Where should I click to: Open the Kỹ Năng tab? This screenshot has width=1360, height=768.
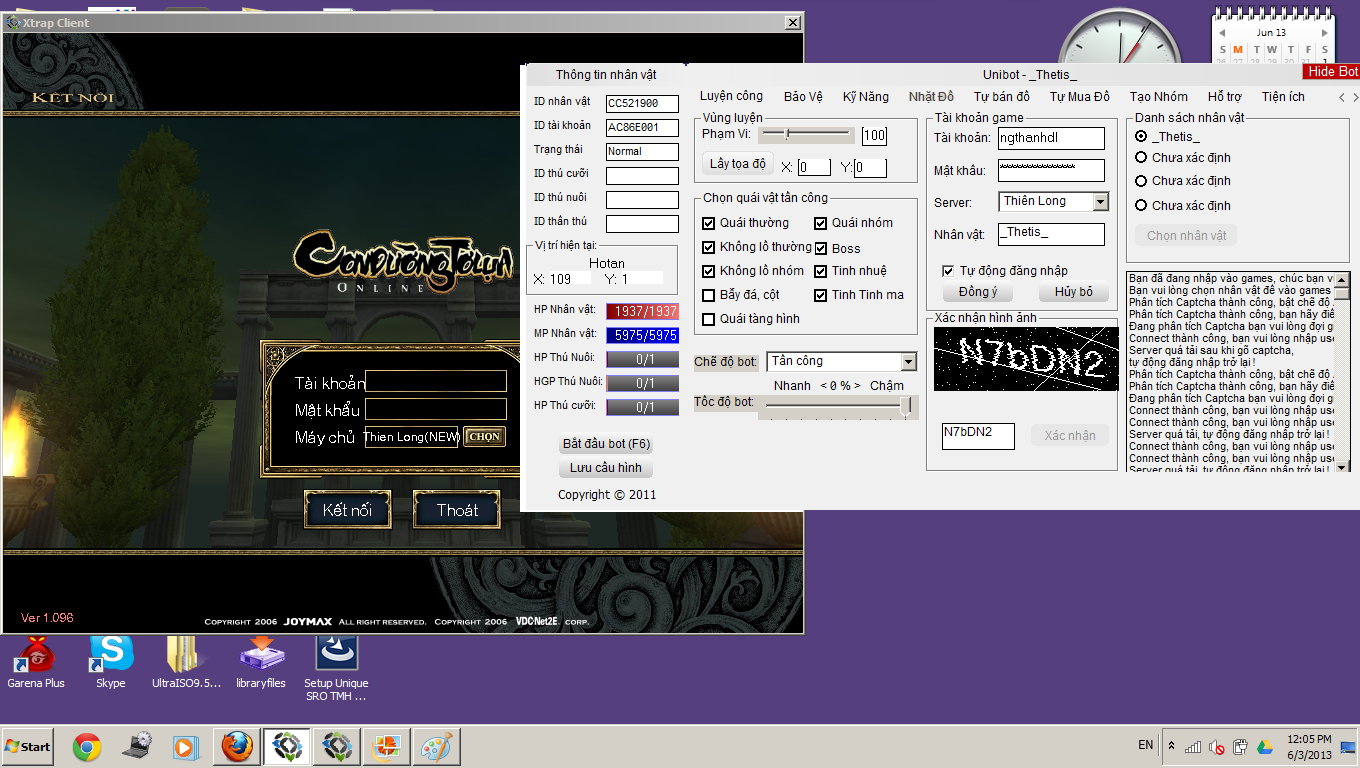[866, 96]
